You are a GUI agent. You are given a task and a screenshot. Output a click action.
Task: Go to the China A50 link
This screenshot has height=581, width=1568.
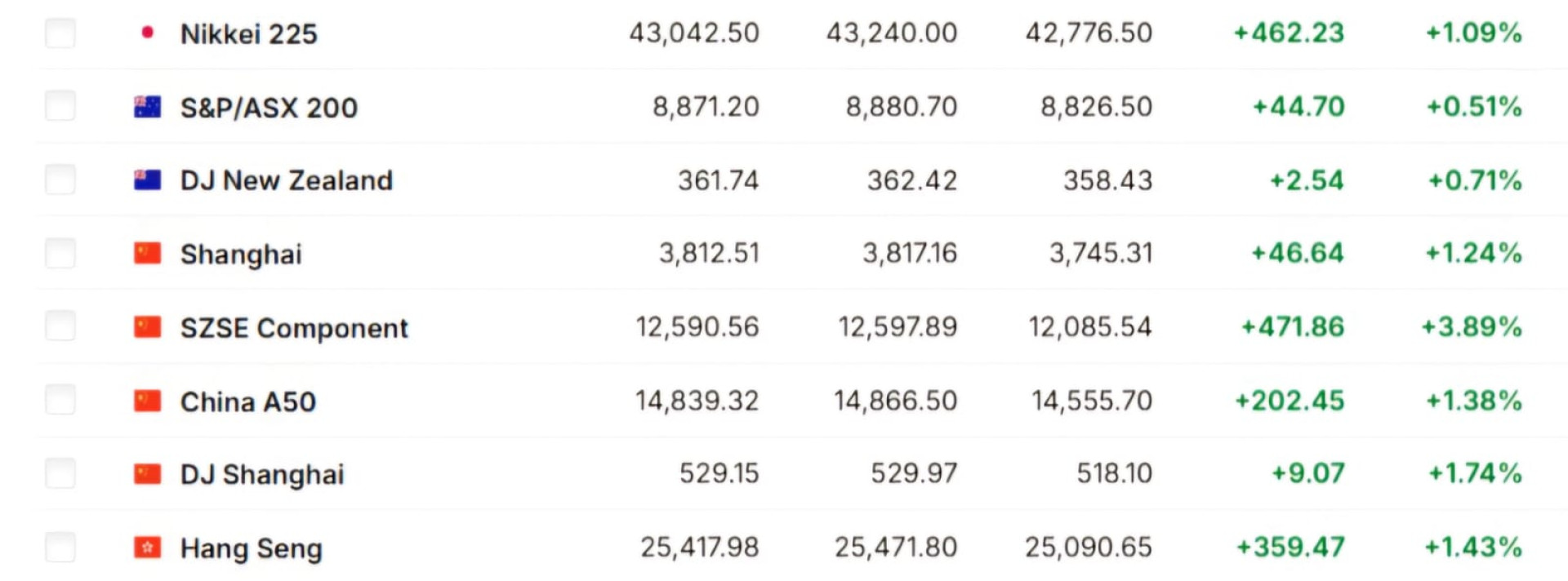click(247, 401)
